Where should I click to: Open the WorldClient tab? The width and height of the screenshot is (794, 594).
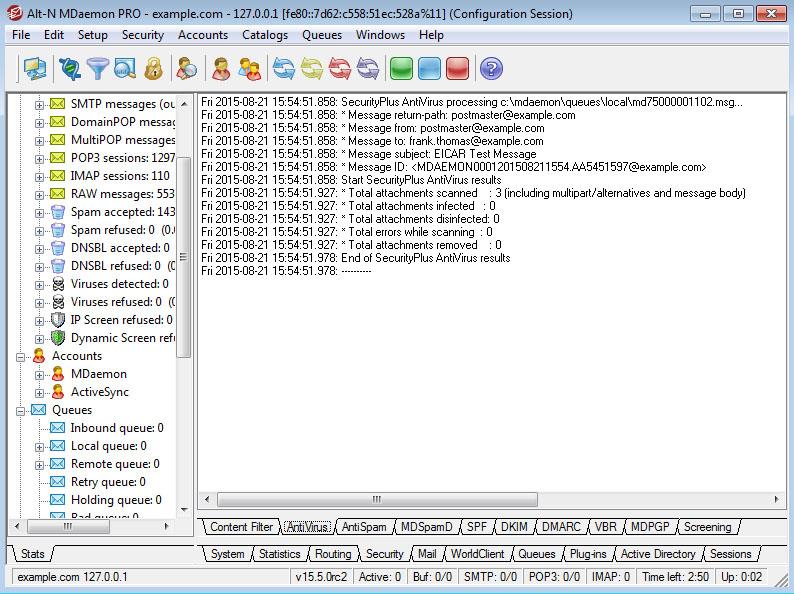(478, 554)
